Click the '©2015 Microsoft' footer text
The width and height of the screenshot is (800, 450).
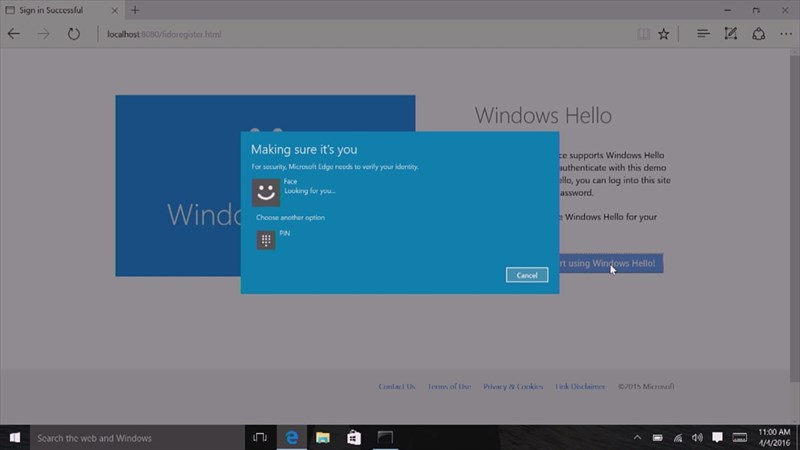646,386
